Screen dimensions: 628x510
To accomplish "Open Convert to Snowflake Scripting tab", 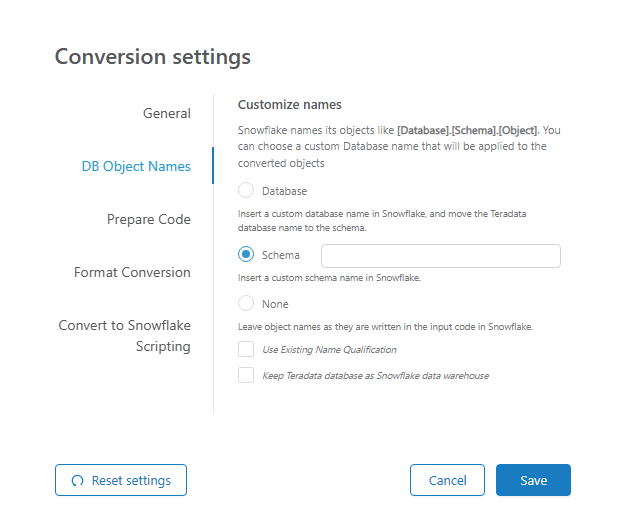I will pos(125,336).
